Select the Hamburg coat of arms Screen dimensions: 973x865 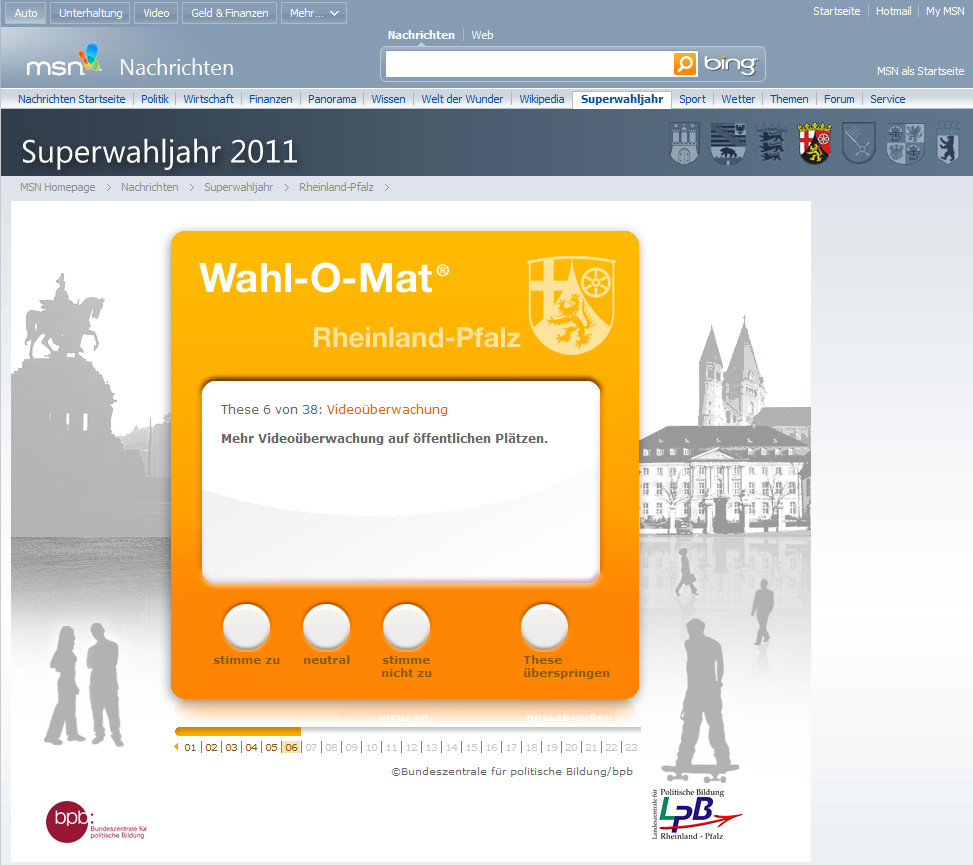coord(684,143)
